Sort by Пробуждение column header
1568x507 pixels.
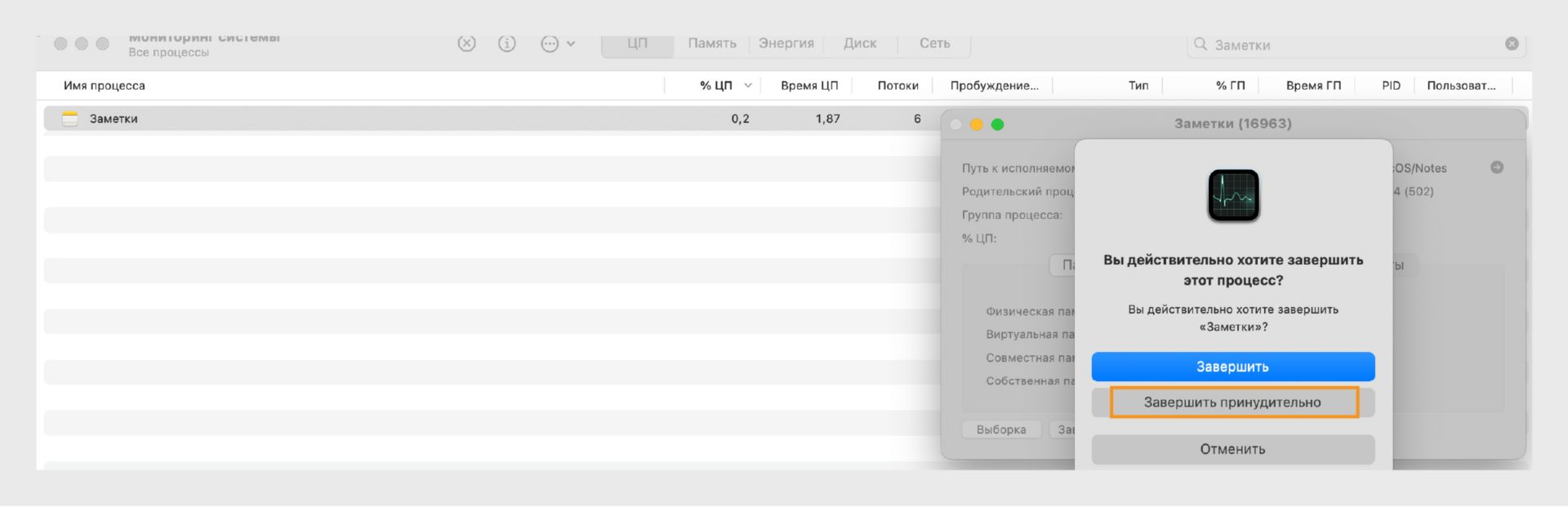point(995,86)
